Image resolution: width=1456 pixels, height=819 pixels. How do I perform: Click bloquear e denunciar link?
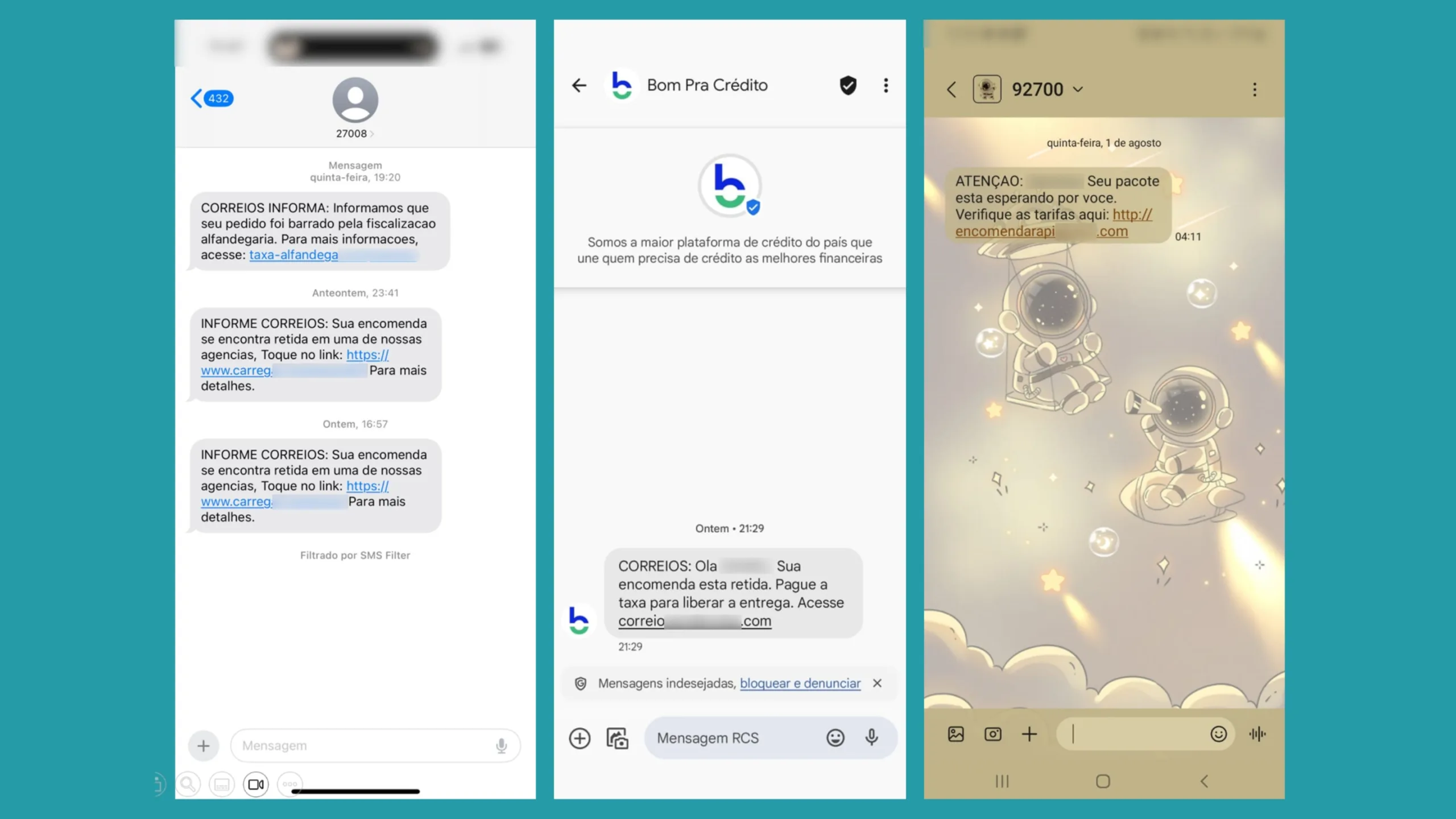click(x=800, y=684)
